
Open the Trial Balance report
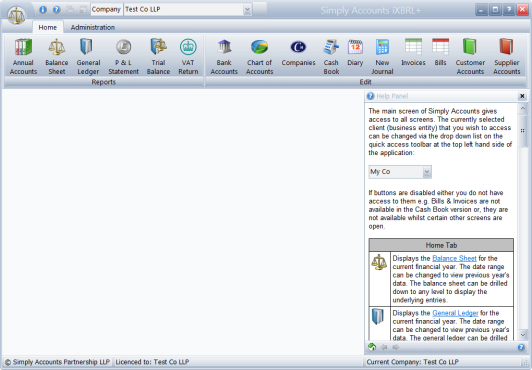[158, 56]
